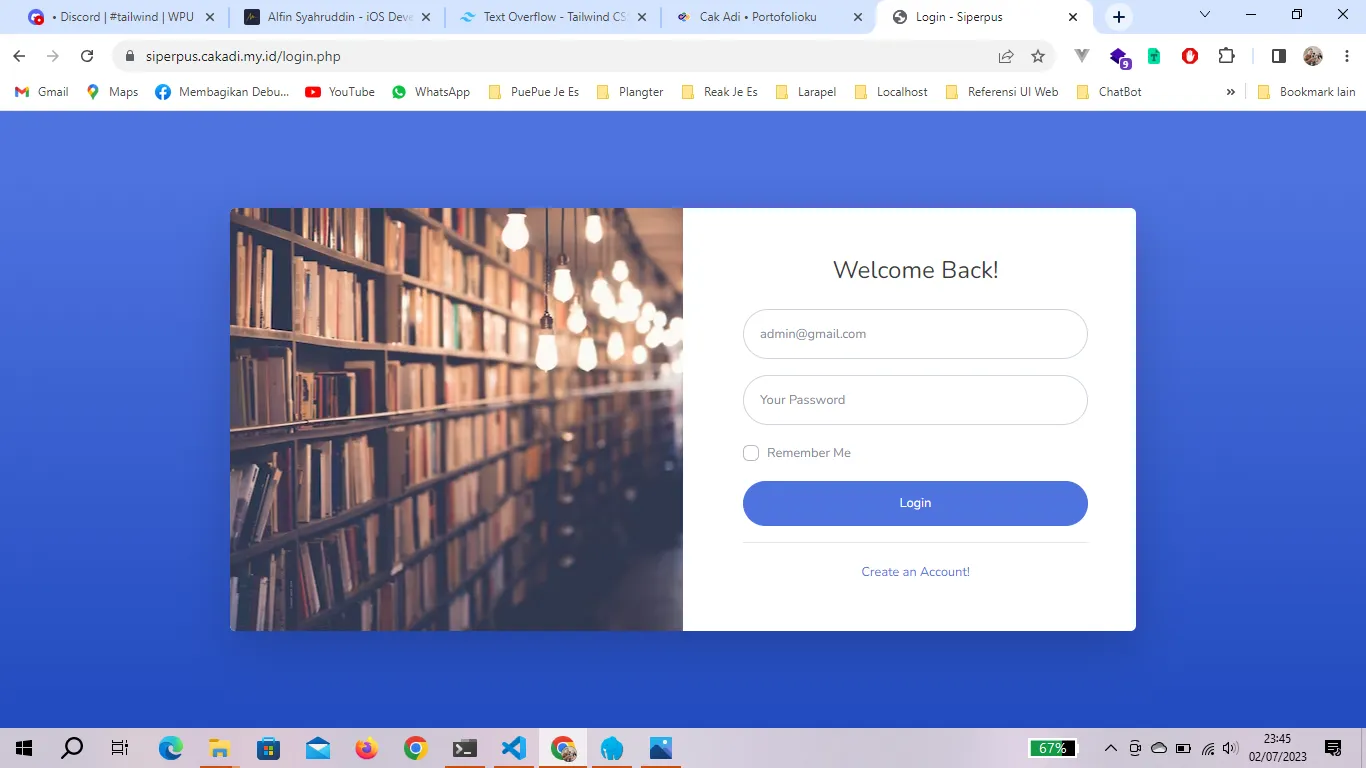
Task: Share this page from the address bar
Action: point(1006,57)
